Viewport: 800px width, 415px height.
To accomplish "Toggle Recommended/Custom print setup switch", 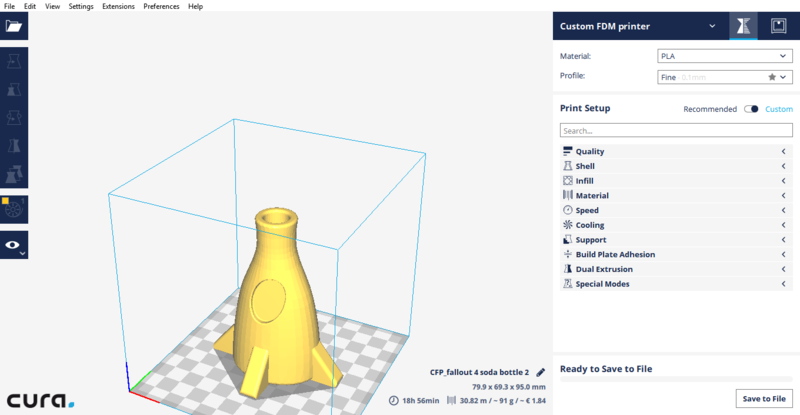I will [751, 109].
